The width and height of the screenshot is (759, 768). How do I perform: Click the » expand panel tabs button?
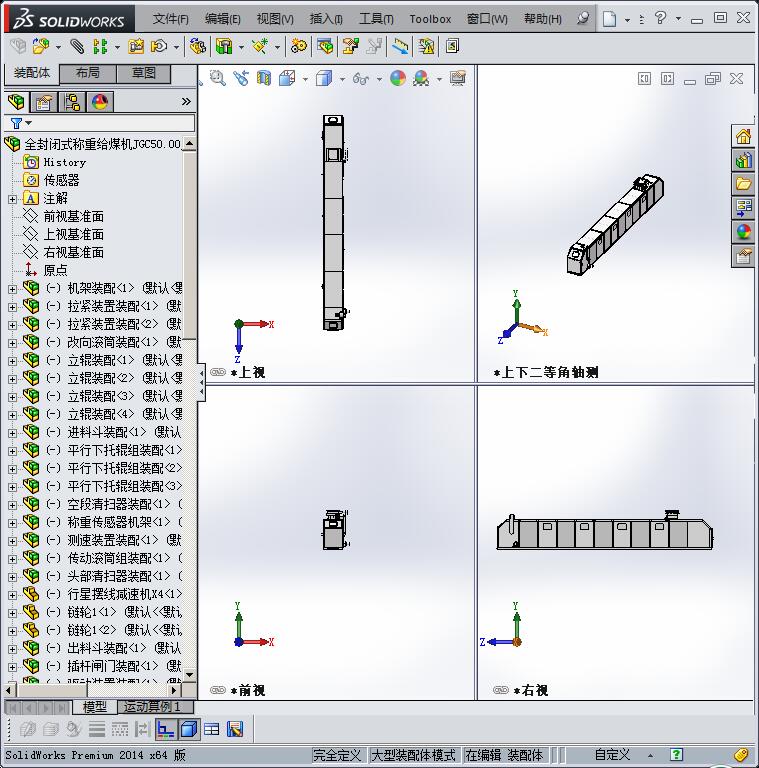point(186,102)
